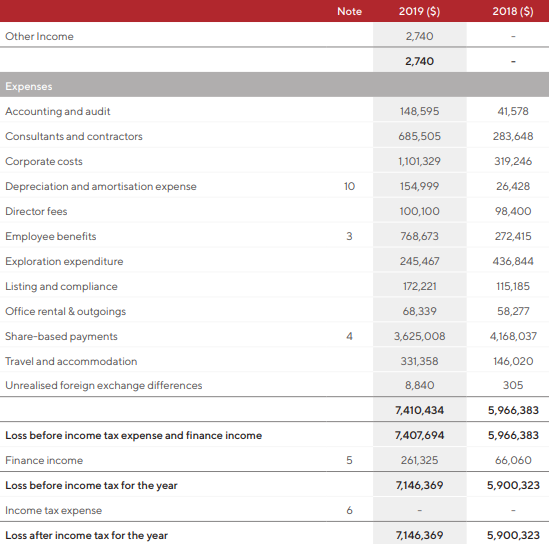
Task: Click the gray Expenses section header
Action: pyautogui.click(x=274, y=86)
